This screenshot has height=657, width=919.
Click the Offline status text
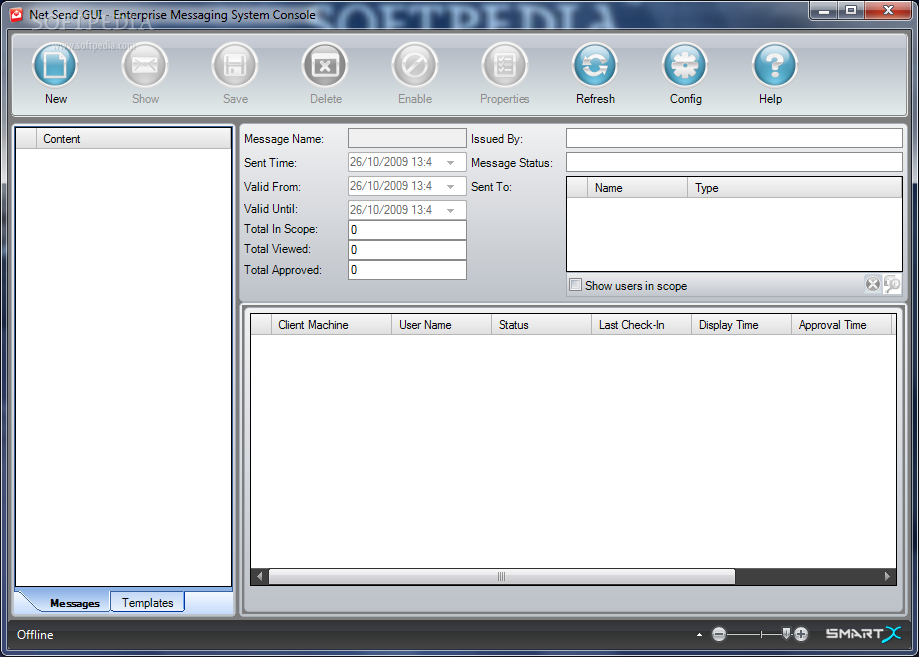tap(35, 635)
